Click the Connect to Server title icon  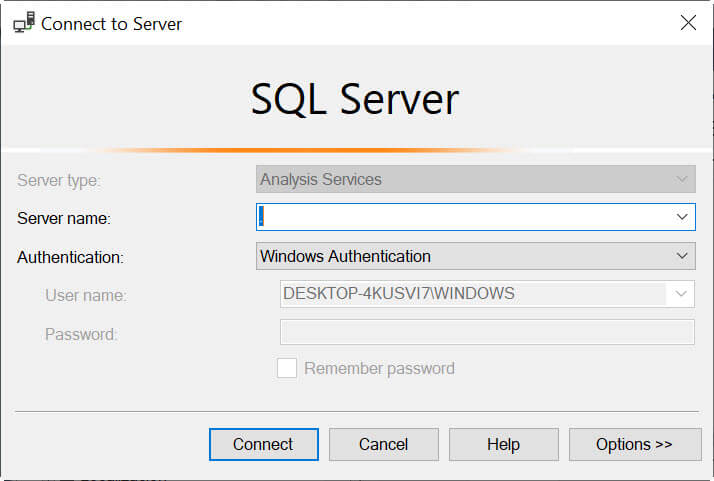[x=23, y=22]
